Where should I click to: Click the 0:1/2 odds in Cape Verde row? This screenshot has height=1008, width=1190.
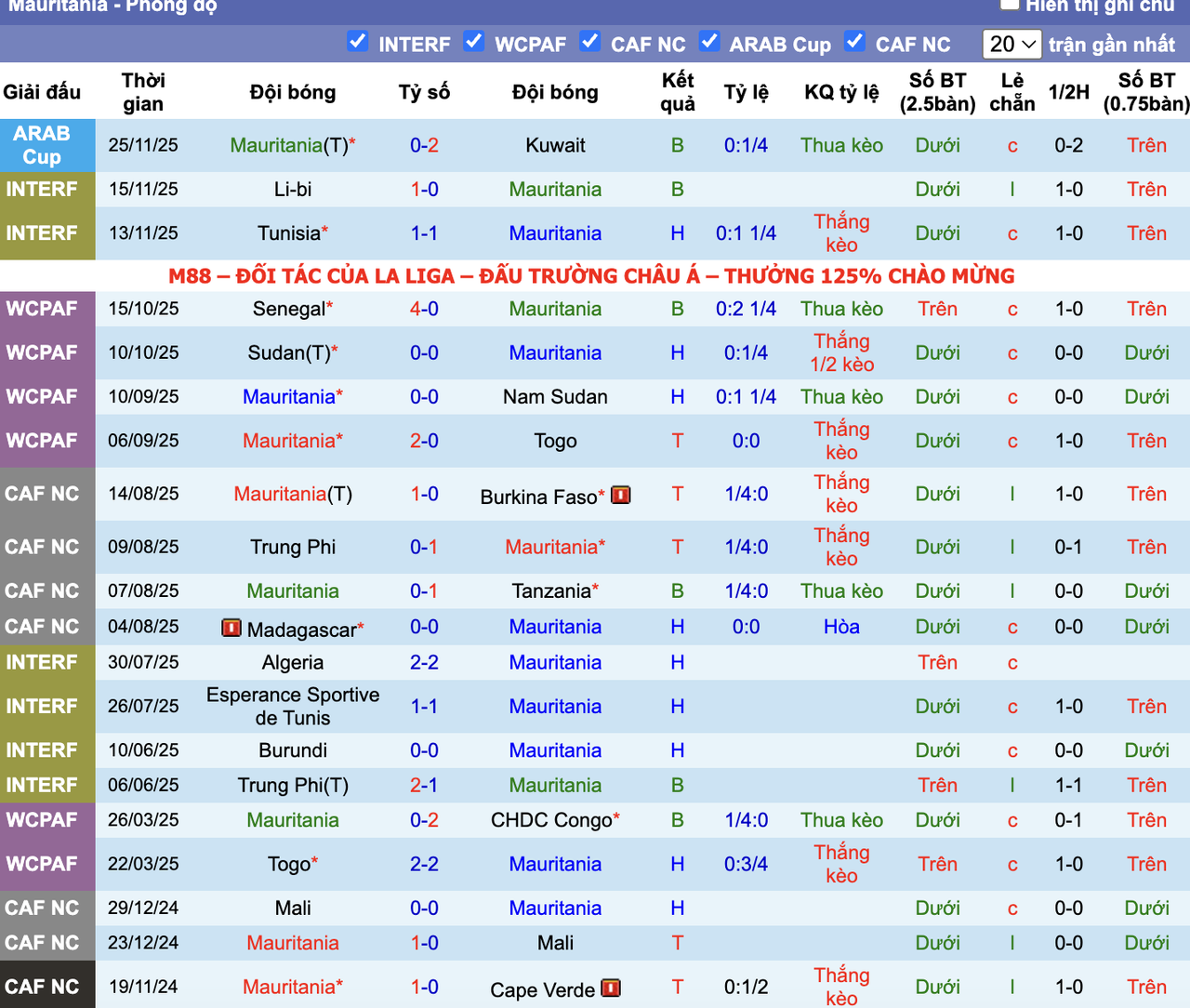746,987
